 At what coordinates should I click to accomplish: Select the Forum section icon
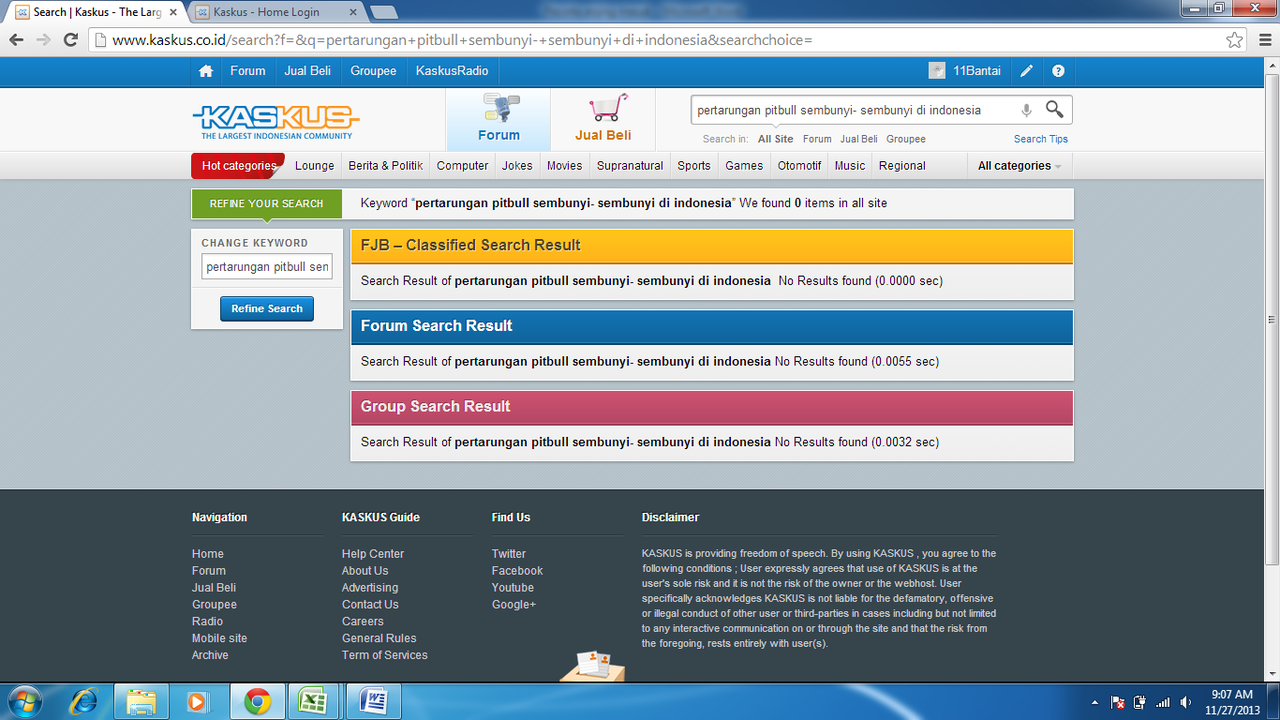pos(499,108)
